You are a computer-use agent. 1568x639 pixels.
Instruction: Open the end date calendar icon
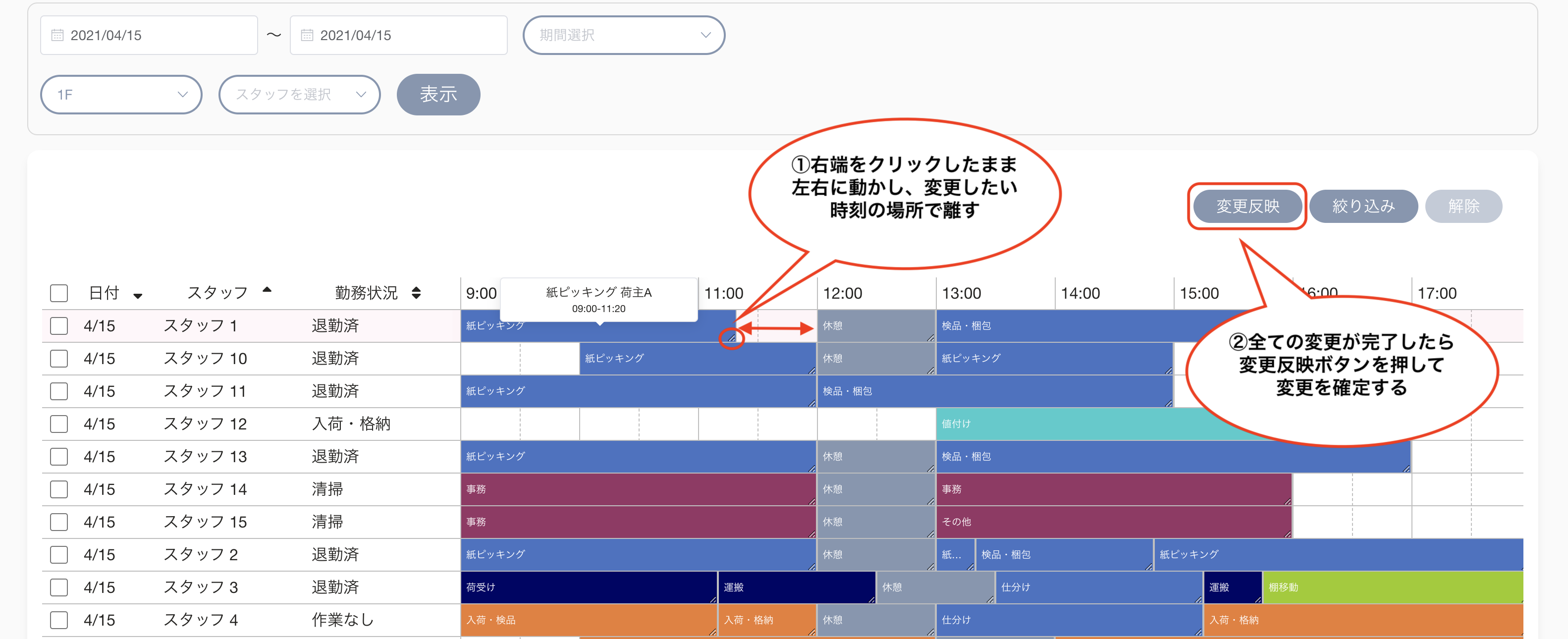pos(307,35)
